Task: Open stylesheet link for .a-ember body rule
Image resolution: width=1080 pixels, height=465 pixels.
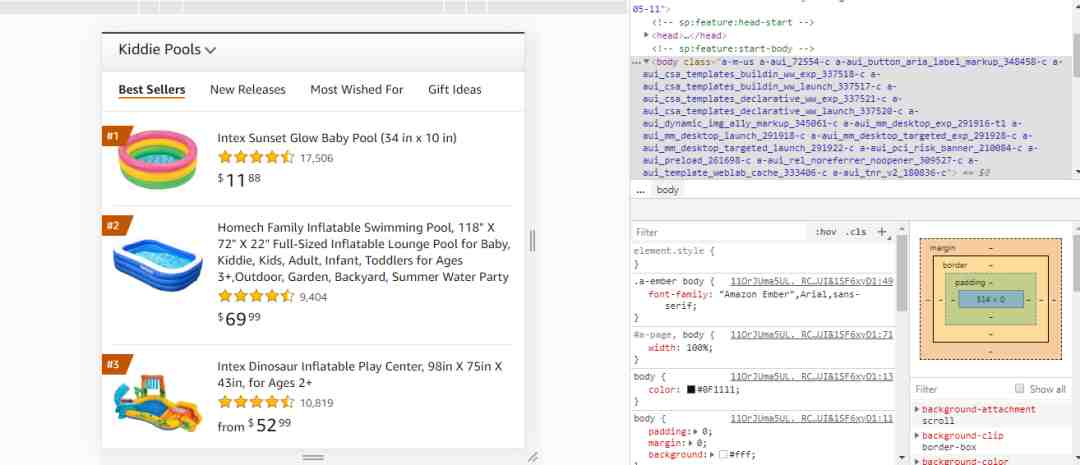Action: 811,281
